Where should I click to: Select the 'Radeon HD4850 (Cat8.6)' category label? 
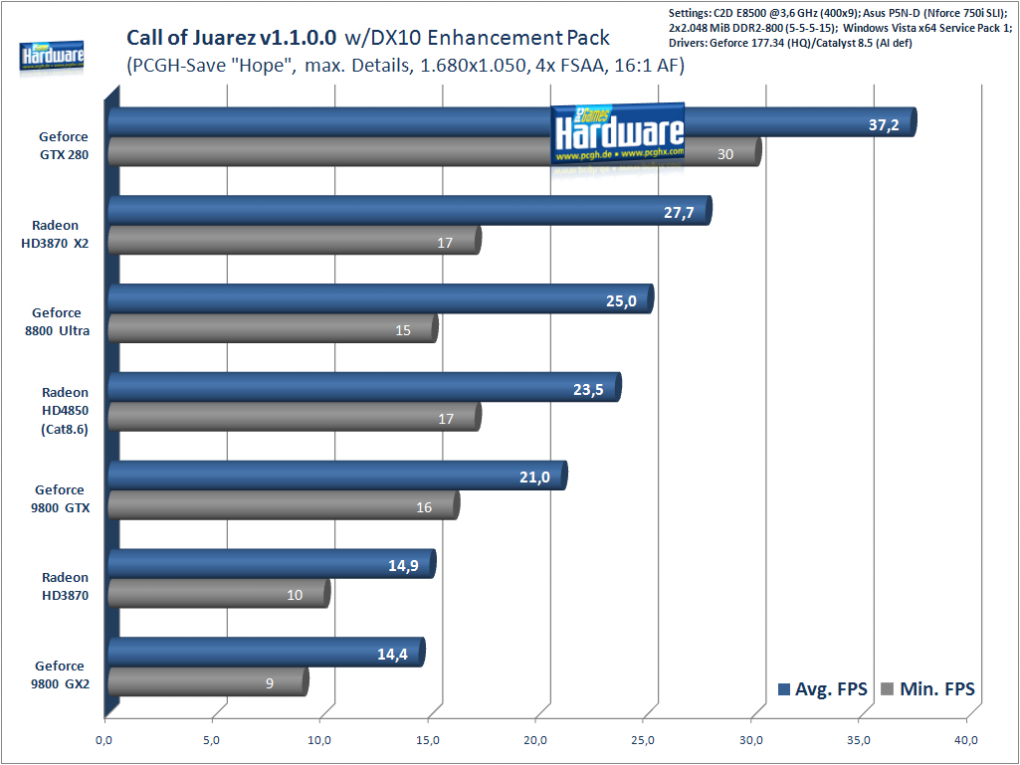(x=64, y=410)
